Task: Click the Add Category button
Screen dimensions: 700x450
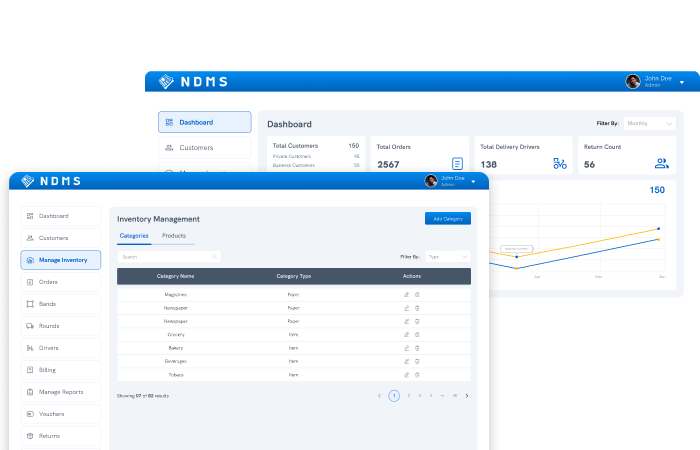Action: [447, 218]
